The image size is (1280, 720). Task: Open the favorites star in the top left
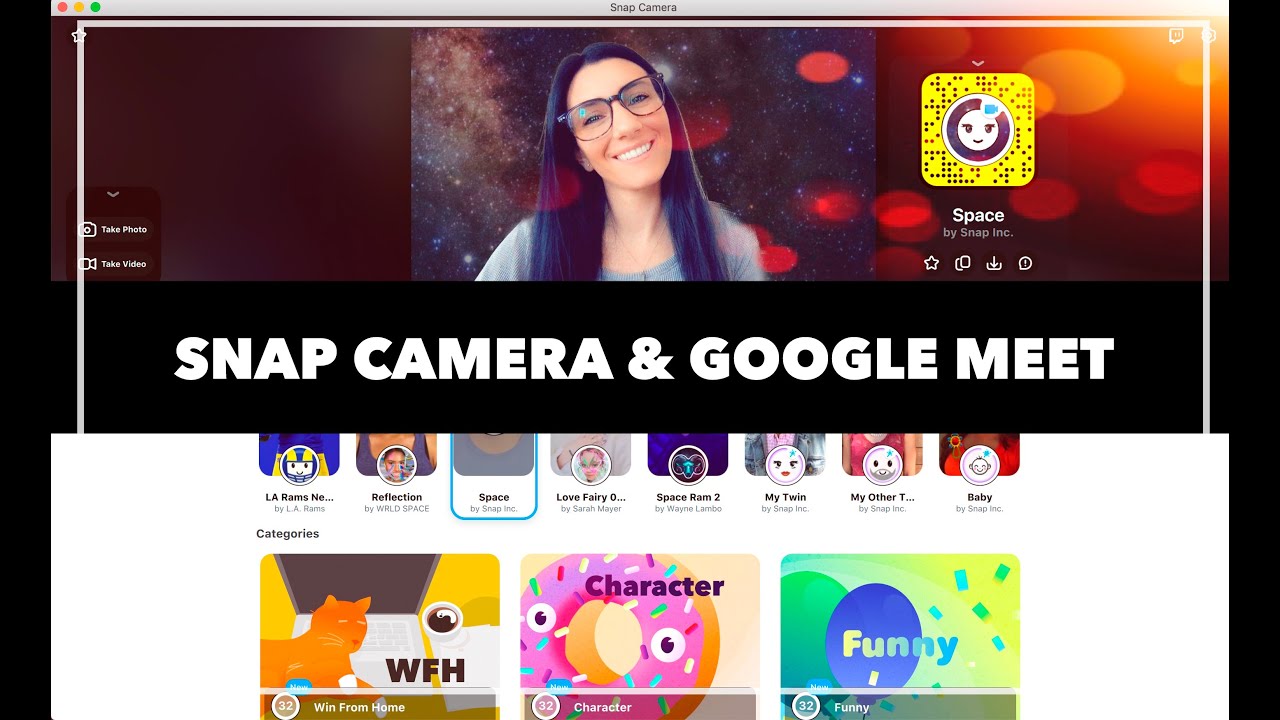pyautogui.click(x=79, y=36)
